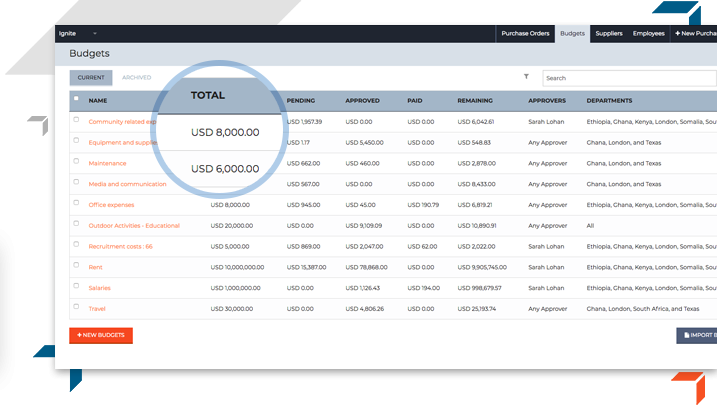Click Salaries remaining USD 998,679.57
This screenshot has width=717, height=405.
(479, 288)
